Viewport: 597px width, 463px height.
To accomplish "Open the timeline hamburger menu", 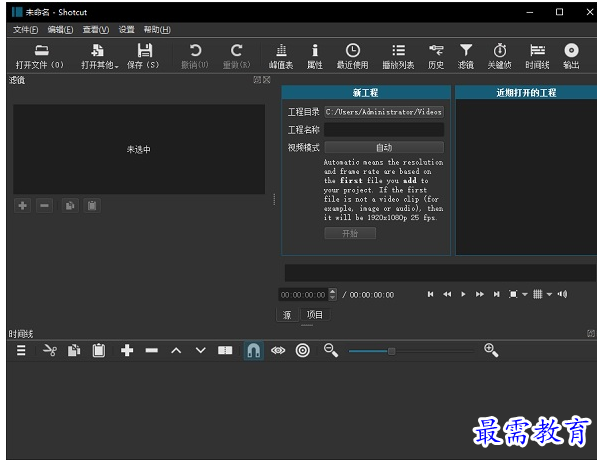I will pyautogui.click(x=21, y=350).
